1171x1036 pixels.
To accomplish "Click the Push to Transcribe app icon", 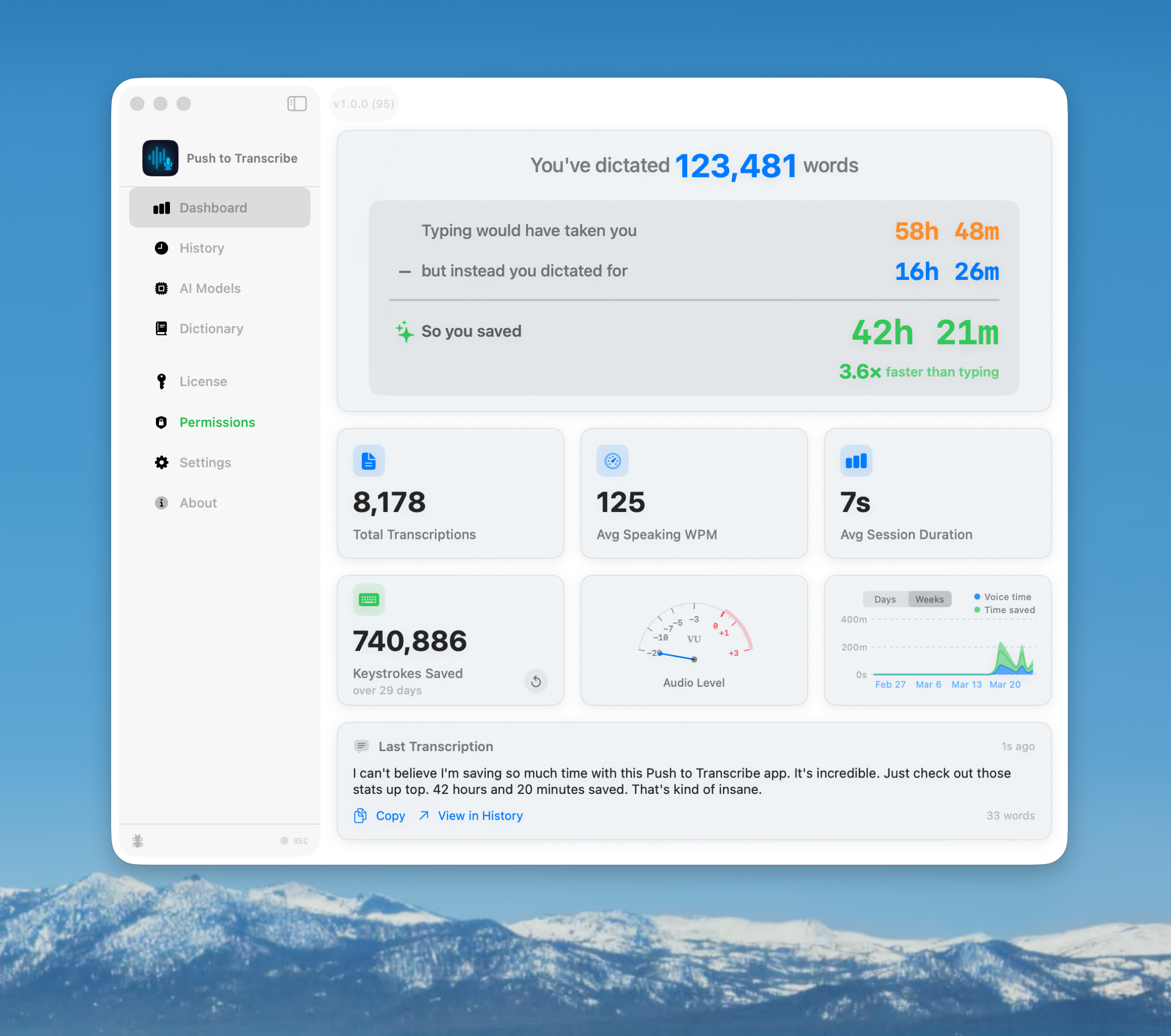I will point(160,158).
